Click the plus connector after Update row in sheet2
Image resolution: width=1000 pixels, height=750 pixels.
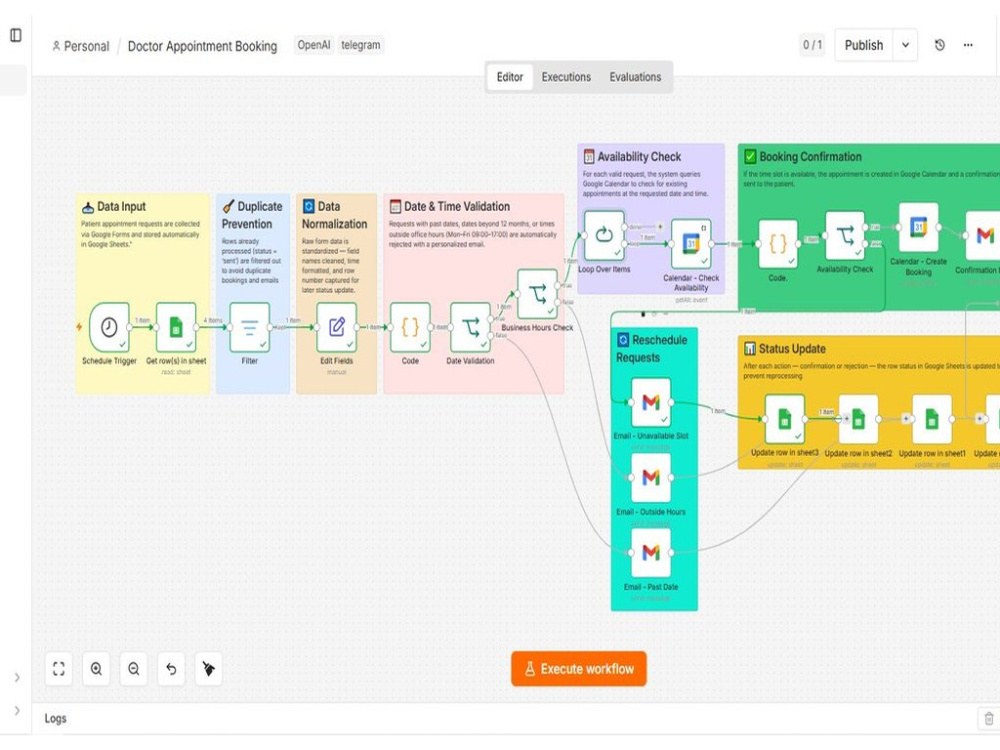coord(906,418)
